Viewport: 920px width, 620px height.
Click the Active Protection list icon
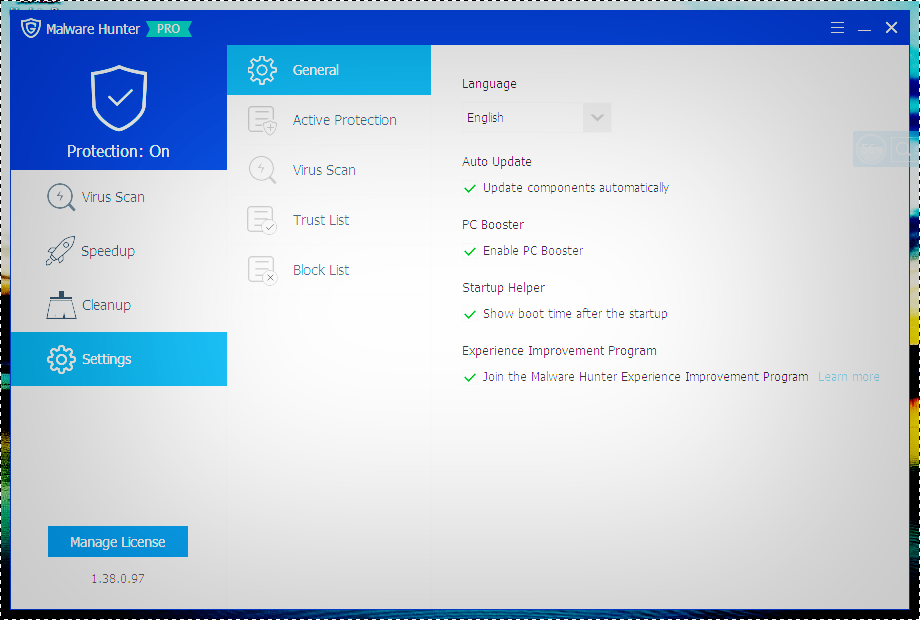262,120
